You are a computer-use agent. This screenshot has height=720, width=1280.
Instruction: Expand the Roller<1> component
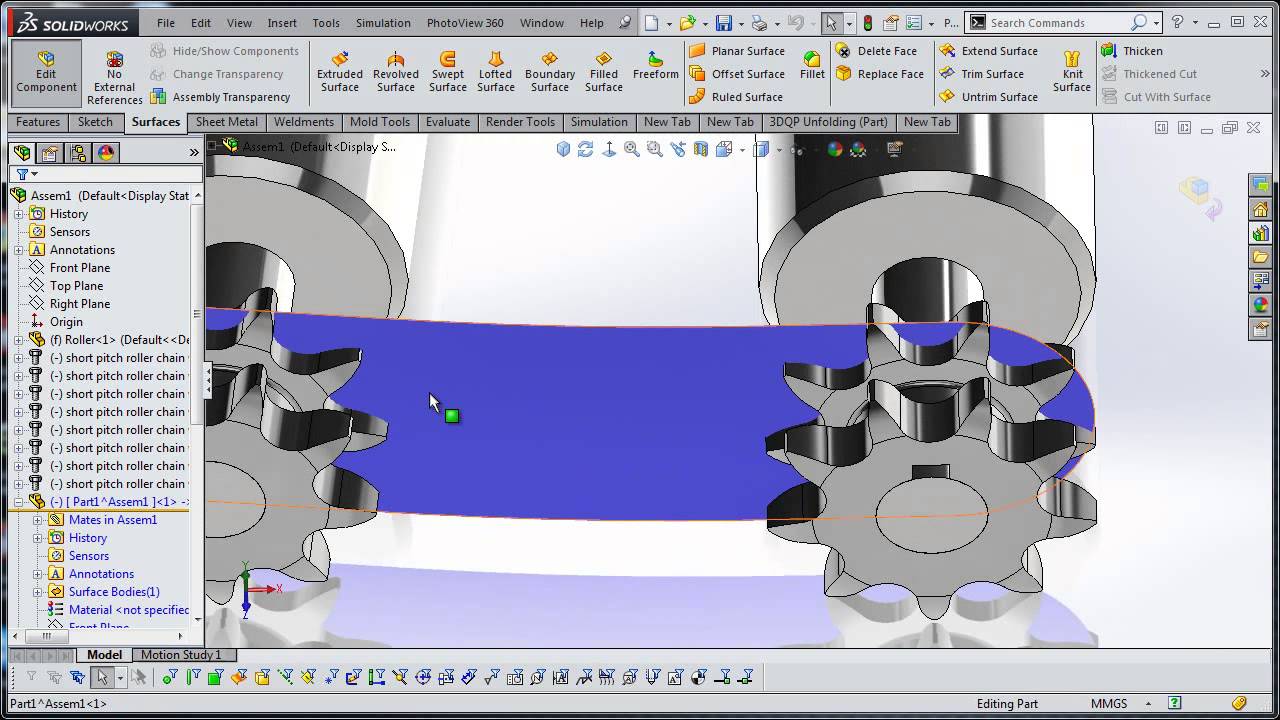point(18,340)
